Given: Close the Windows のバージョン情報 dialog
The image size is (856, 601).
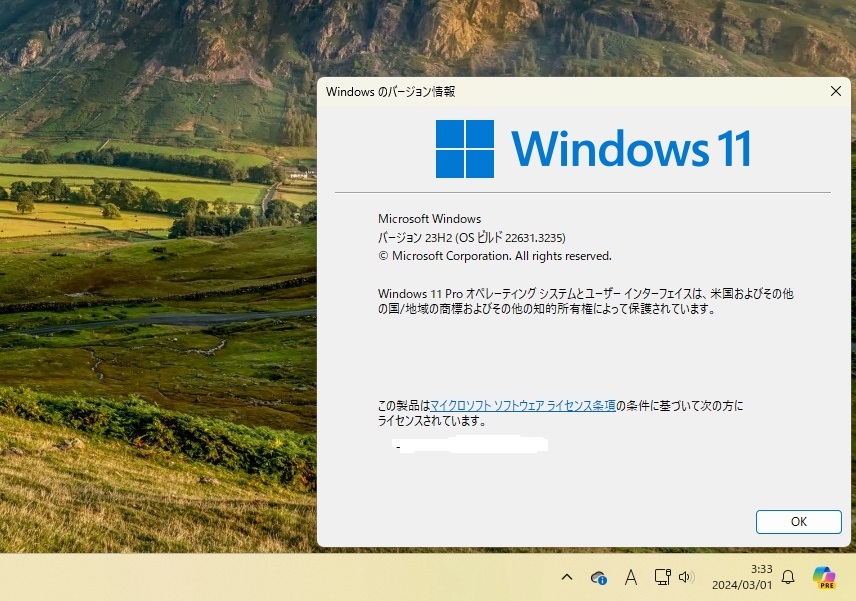Looking at the screenshot, I should click(x=835, y=91).
